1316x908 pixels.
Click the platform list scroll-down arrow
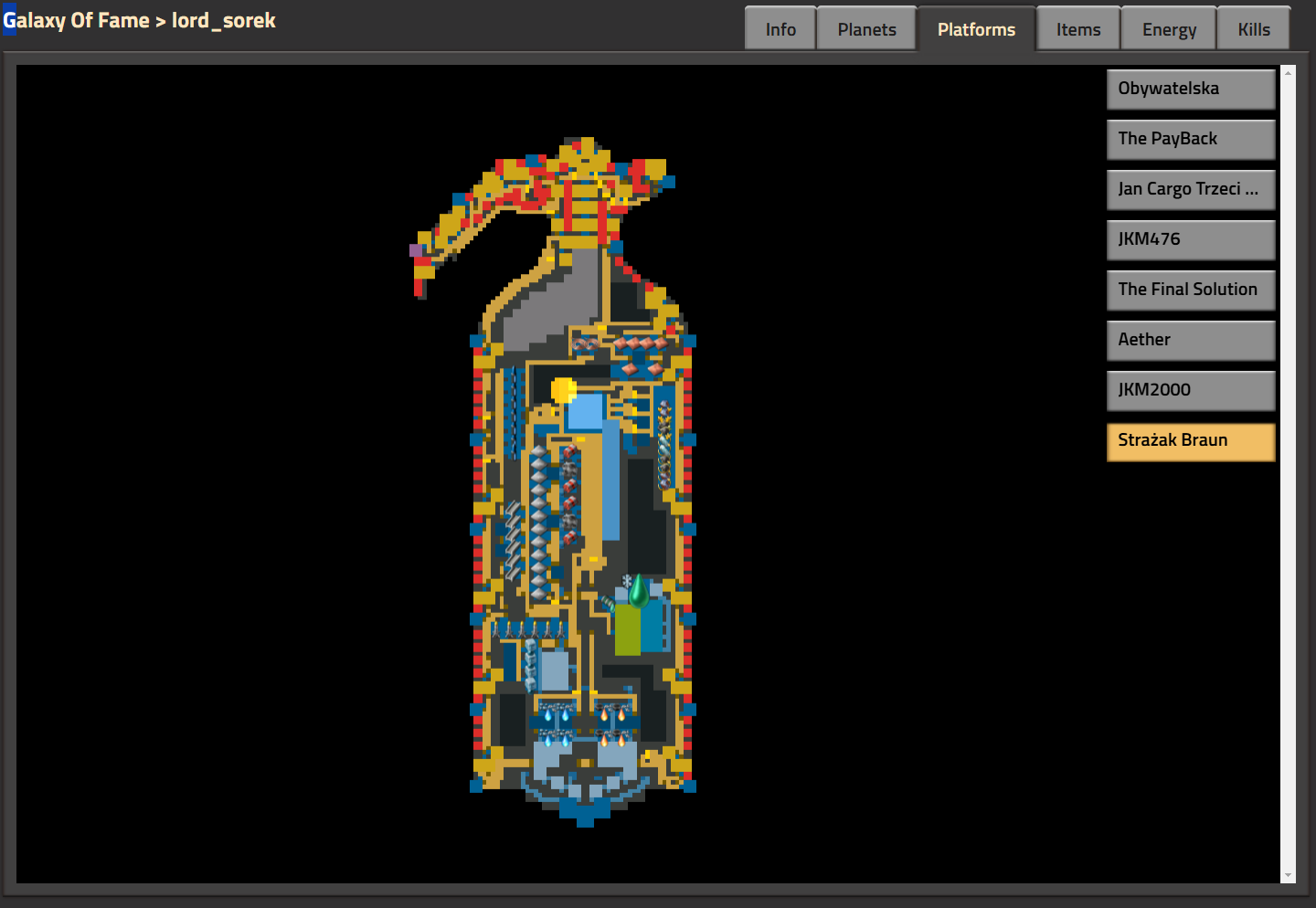click(1288, 875)
